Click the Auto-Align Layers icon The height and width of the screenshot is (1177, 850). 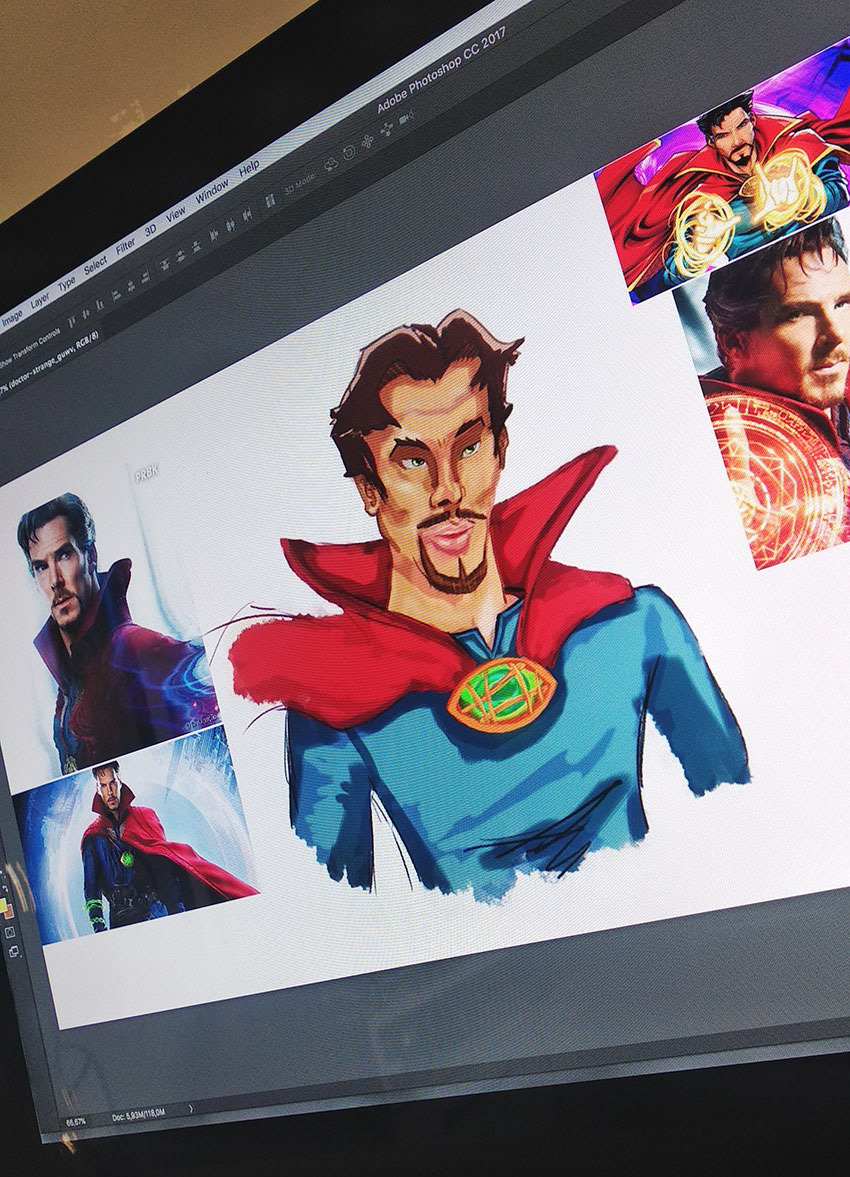[270, 200]
